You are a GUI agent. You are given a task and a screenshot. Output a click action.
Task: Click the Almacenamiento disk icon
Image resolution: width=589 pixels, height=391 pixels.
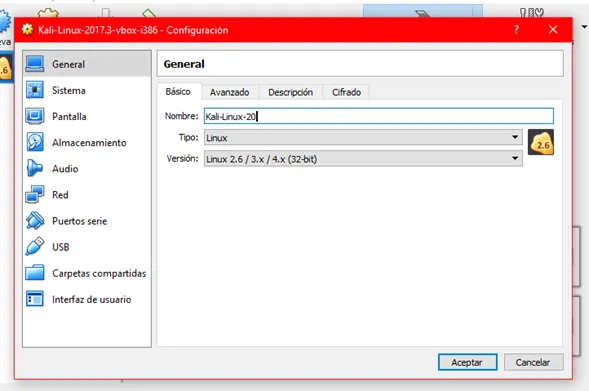point(35,142)
